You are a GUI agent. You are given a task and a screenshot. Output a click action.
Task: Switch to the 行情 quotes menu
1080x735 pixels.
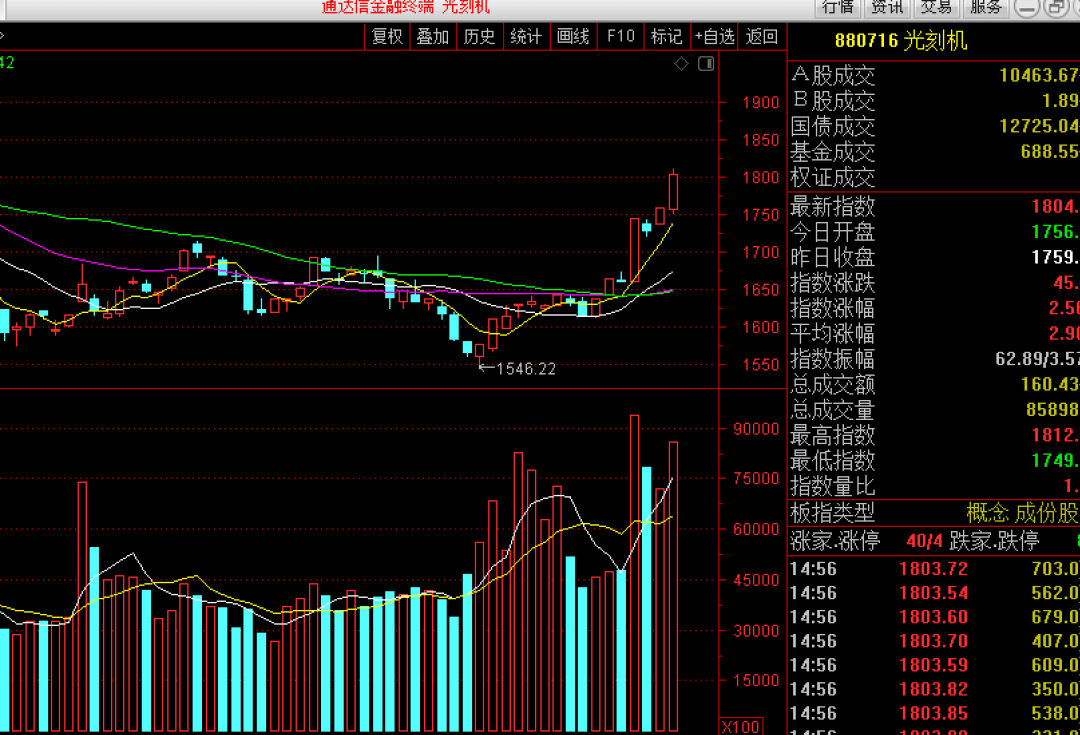click(838, 7)
